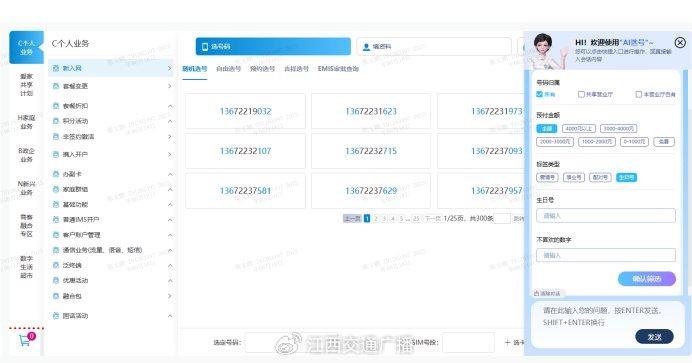
Task: Select phone number 13672219032
Action: 245,111
